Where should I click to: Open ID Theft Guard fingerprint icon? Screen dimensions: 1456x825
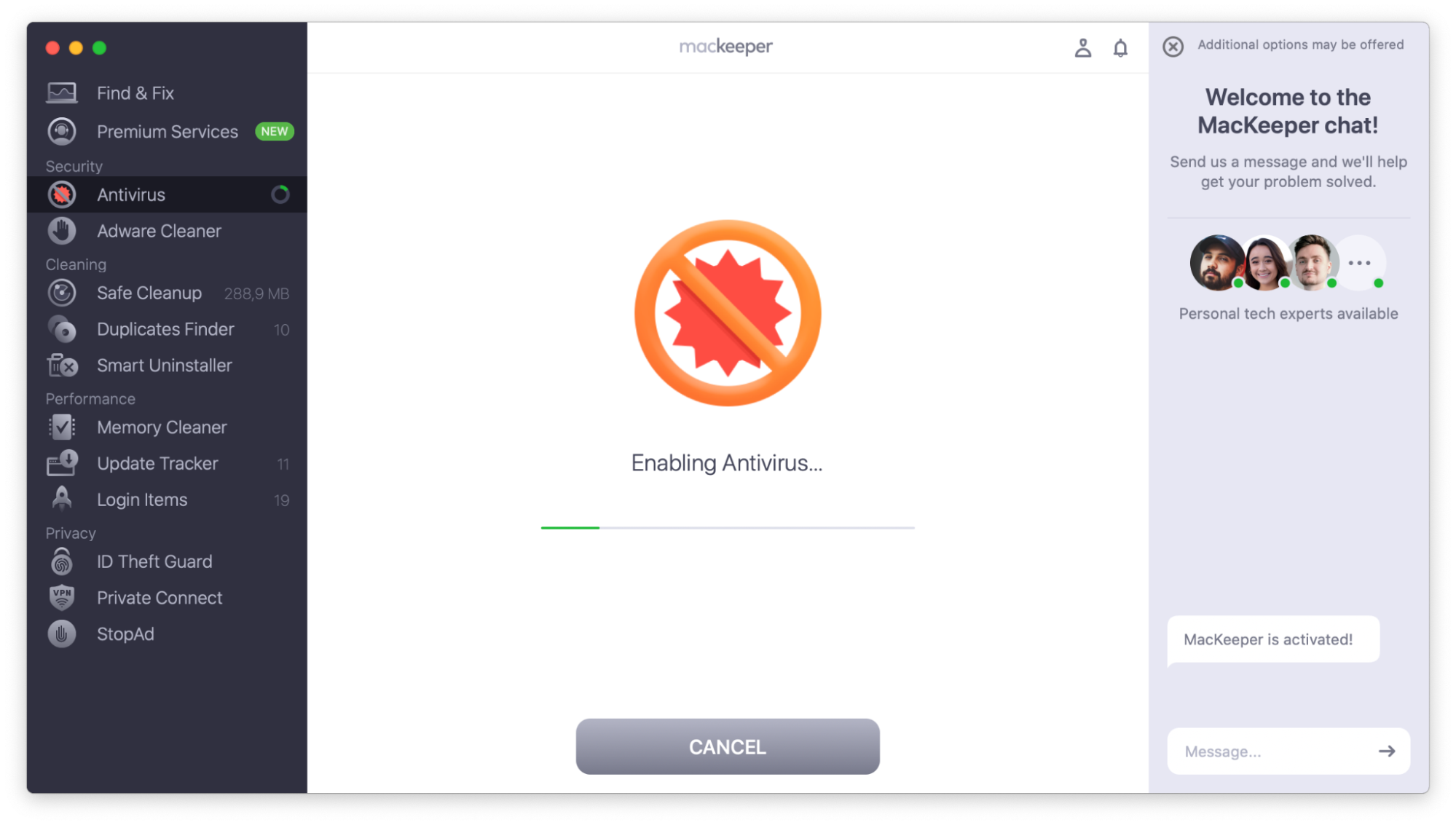pos(62,561)
